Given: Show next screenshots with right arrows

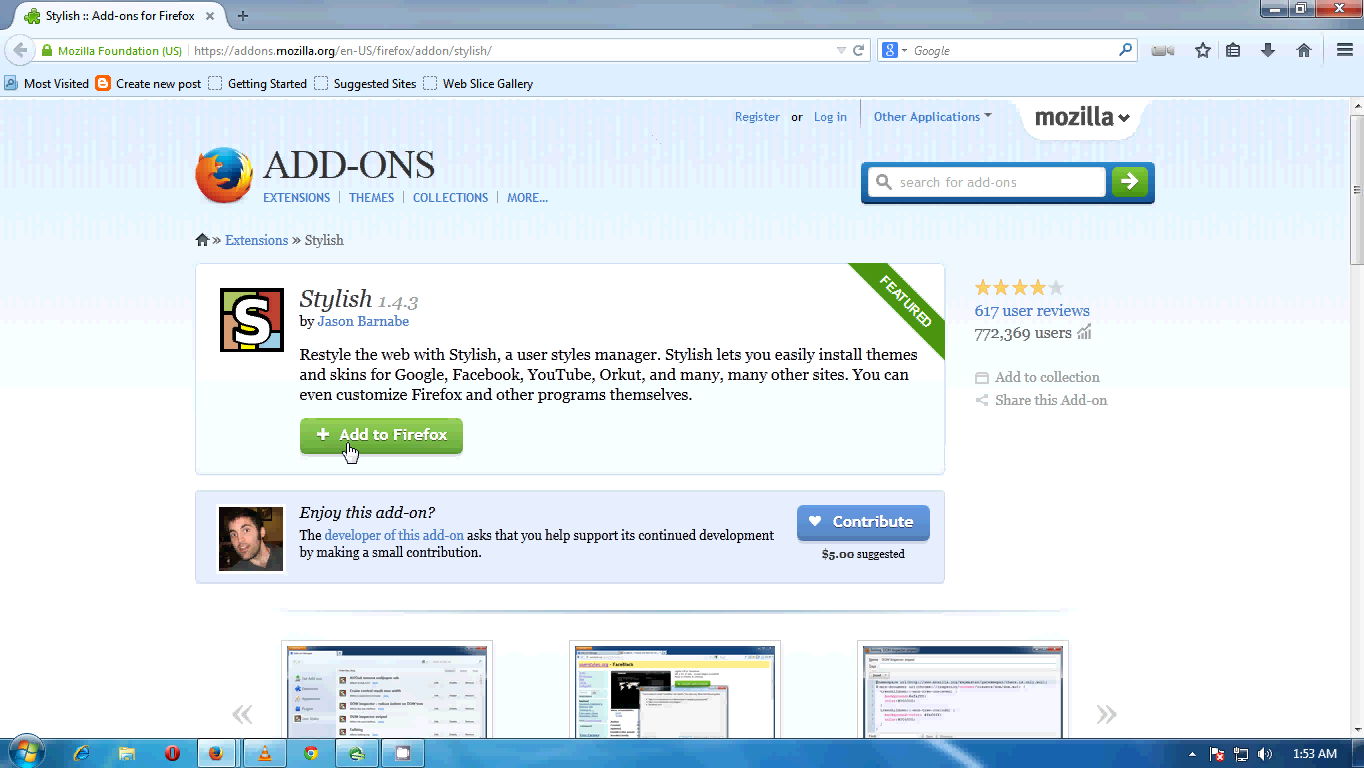Looking at the screenshot, I should [1106, 714].
